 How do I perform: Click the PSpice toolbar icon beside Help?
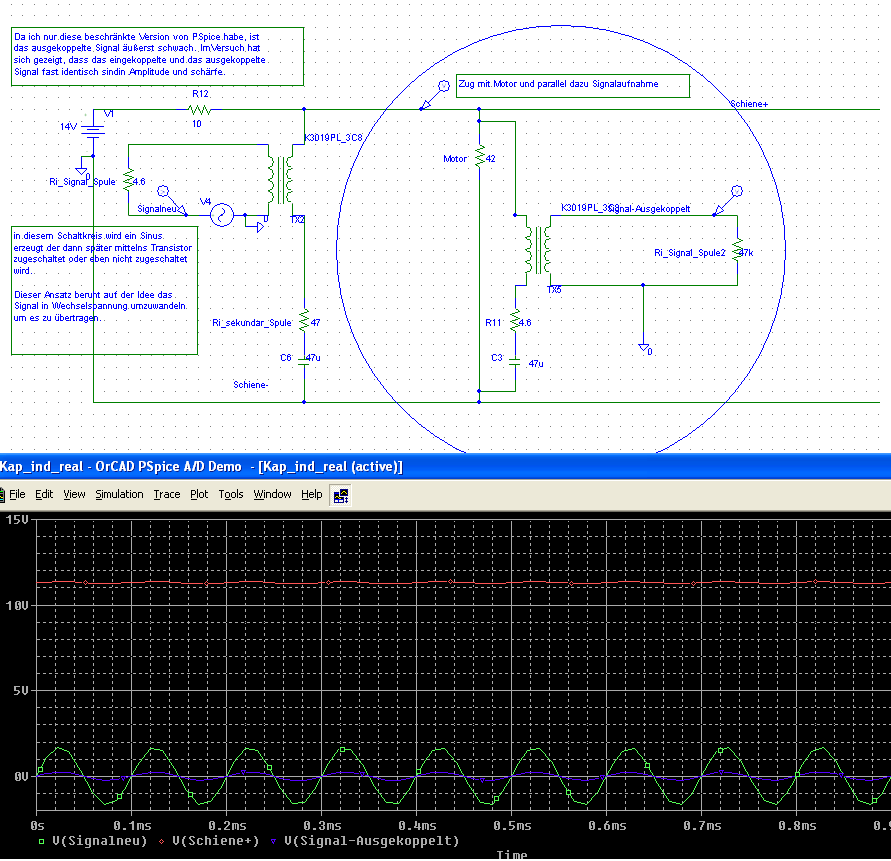340,496
